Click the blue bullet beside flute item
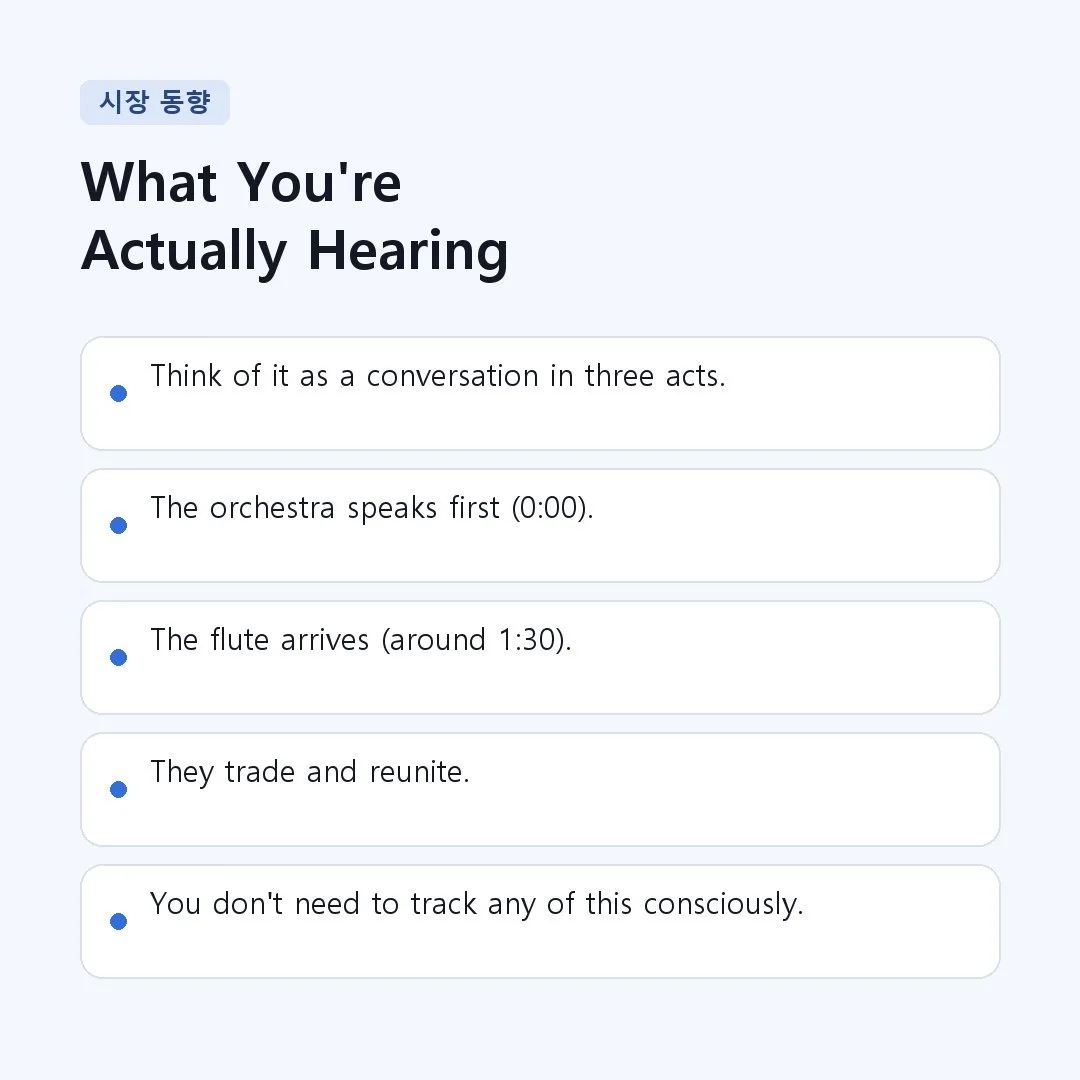 [118, 657]
